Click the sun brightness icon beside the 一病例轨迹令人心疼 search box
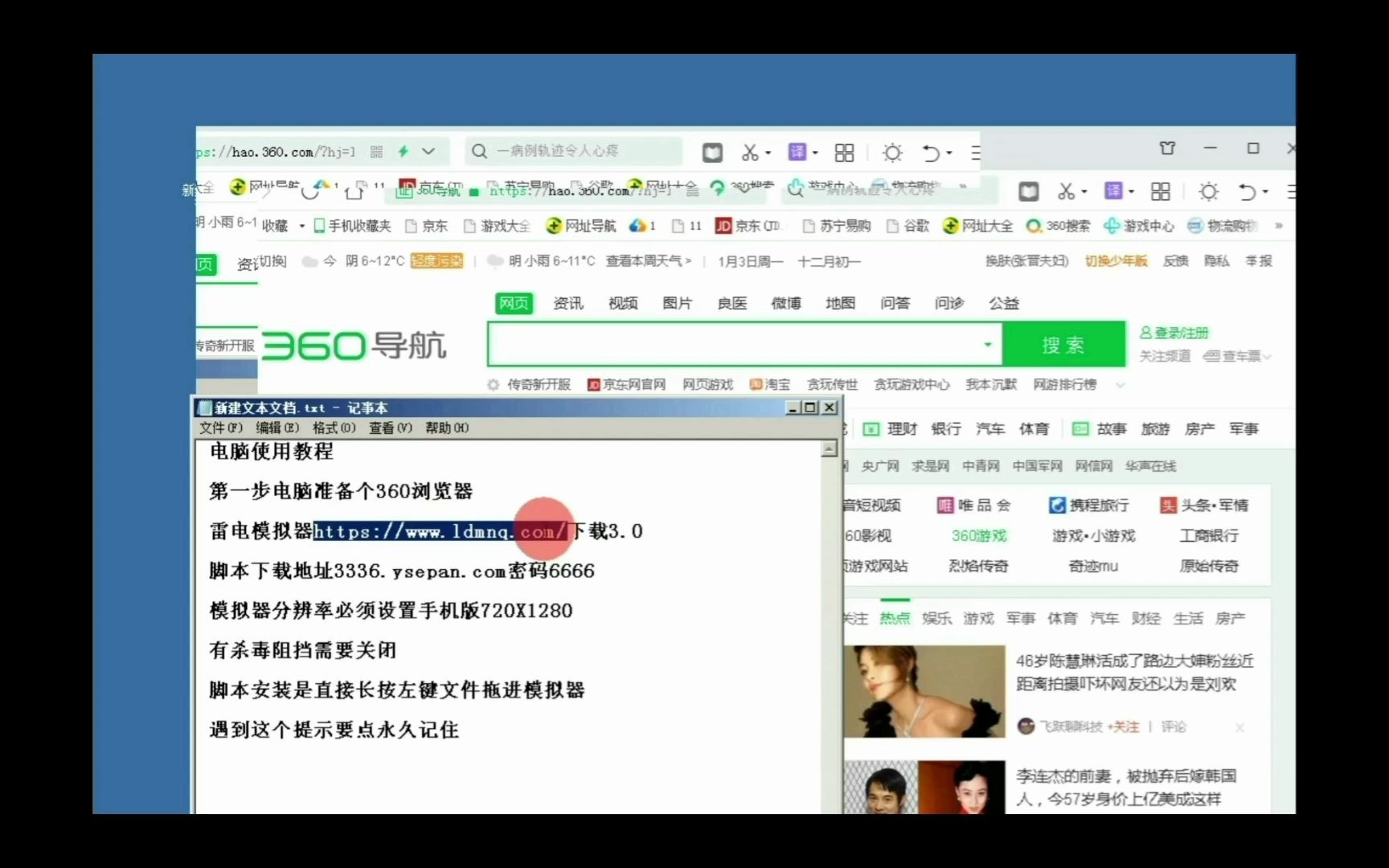This screenshot has width=1389, height=868. pyautogui.click(x=892, y=153)
